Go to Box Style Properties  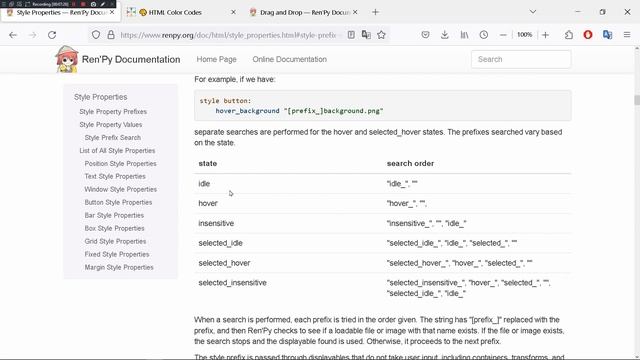[x=114, y=229]
